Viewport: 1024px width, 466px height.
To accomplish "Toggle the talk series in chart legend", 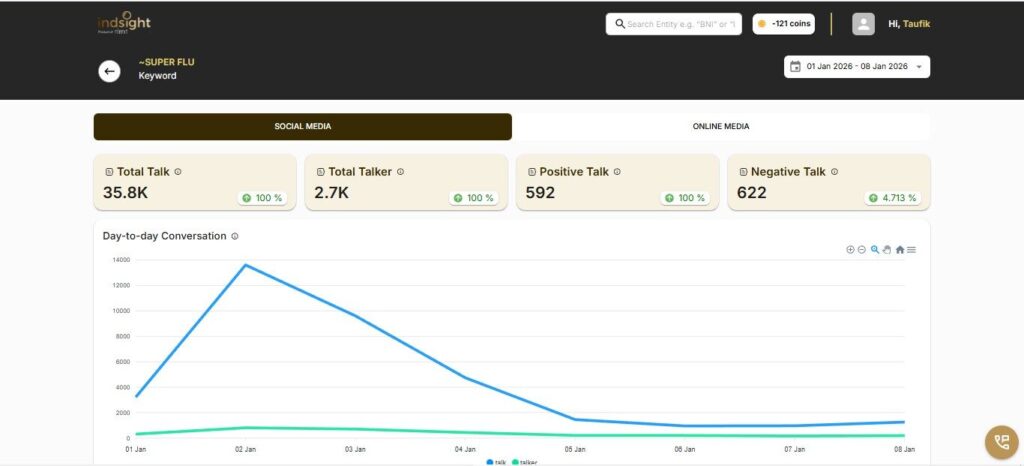I will [x=496, y=462].
